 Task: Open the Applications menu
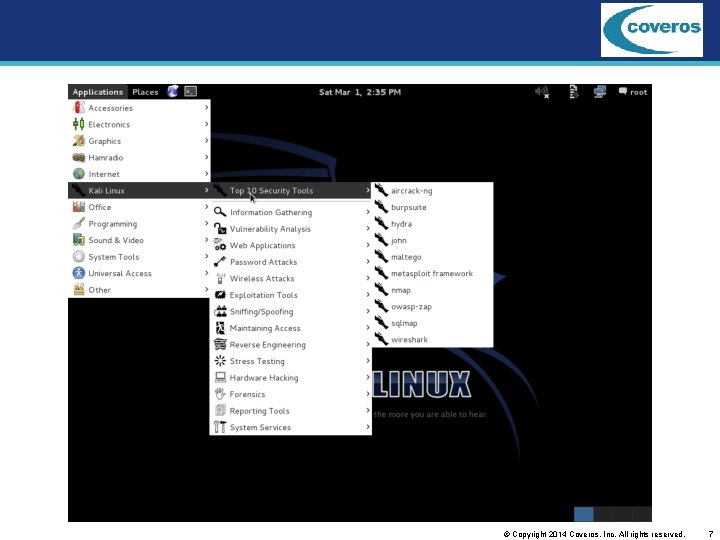pyautogui.click(x=98, y=92)
